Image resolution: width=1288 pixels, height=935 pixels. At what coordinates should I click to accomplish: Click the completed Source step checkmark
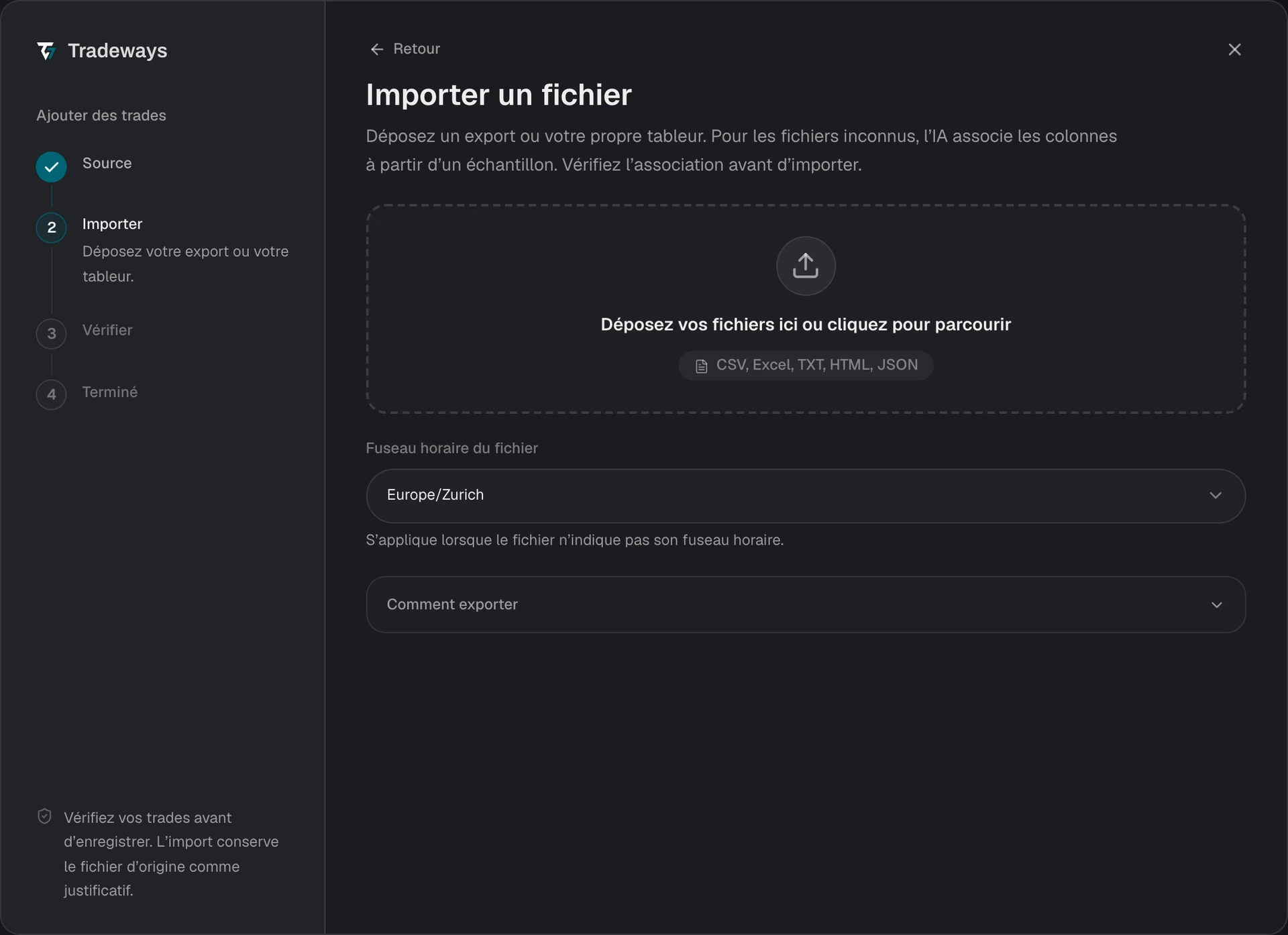(51, 167)
